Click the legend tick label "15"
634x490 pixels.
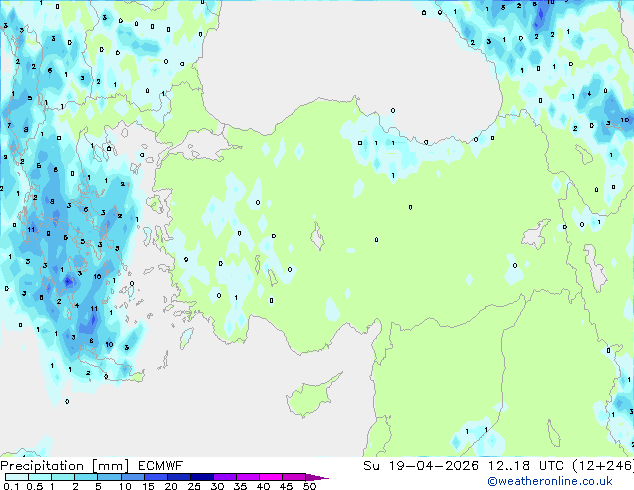[x=148, y=486]
